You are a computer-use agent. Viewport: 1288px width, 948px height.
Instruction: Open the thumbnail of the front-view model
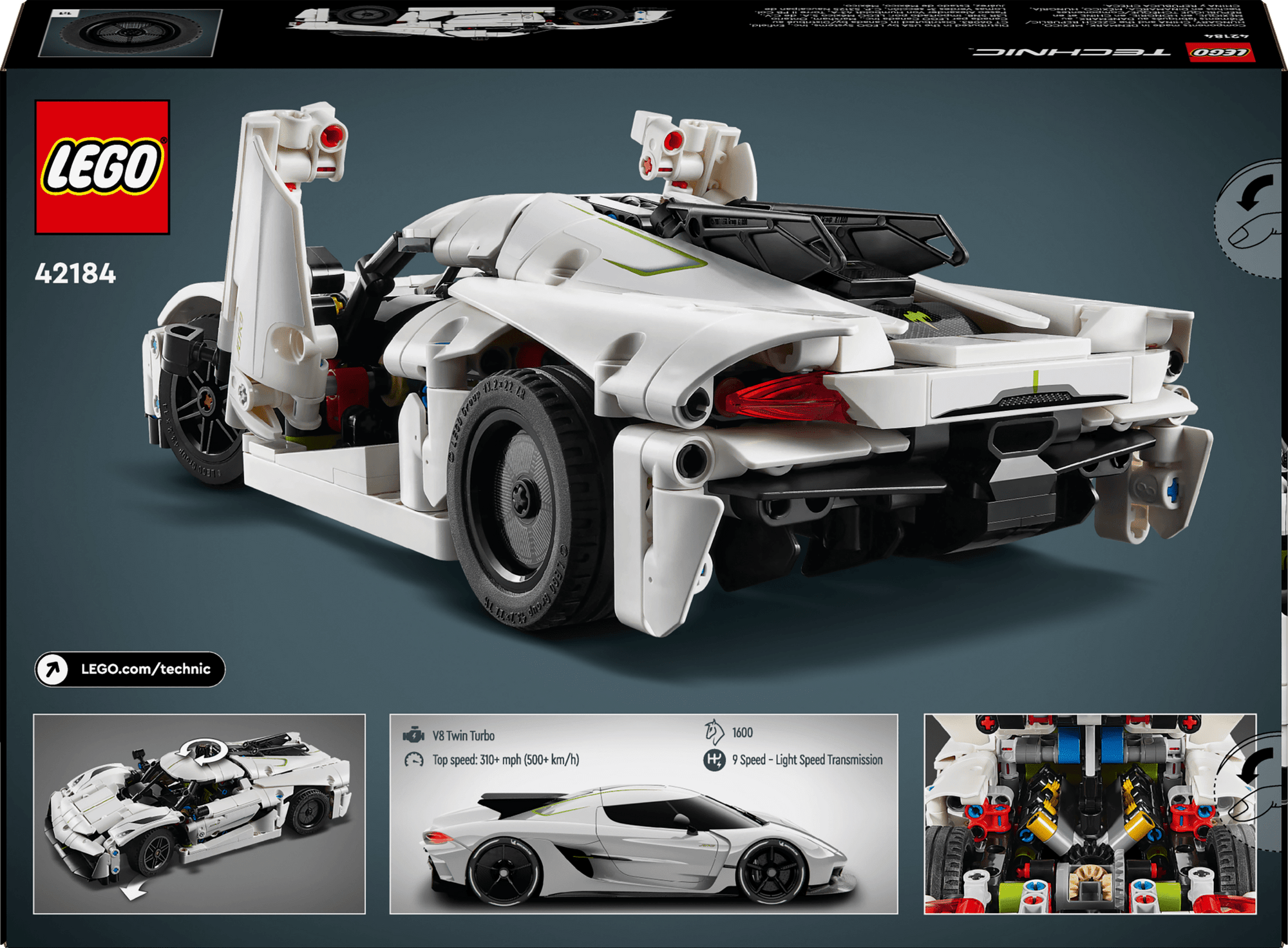[200, 814]
